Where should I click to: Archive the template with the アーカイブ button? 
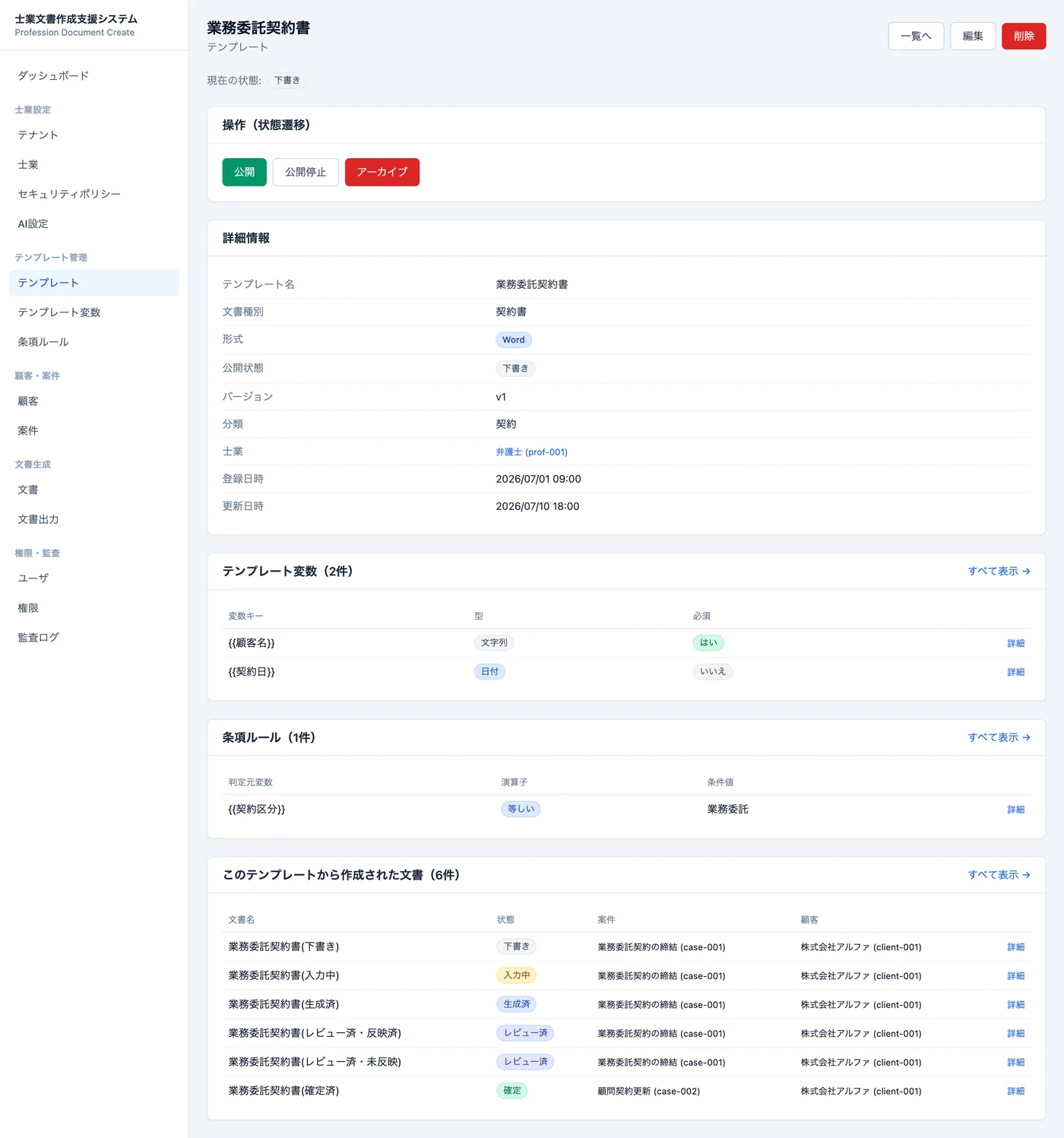coord(382,172)
